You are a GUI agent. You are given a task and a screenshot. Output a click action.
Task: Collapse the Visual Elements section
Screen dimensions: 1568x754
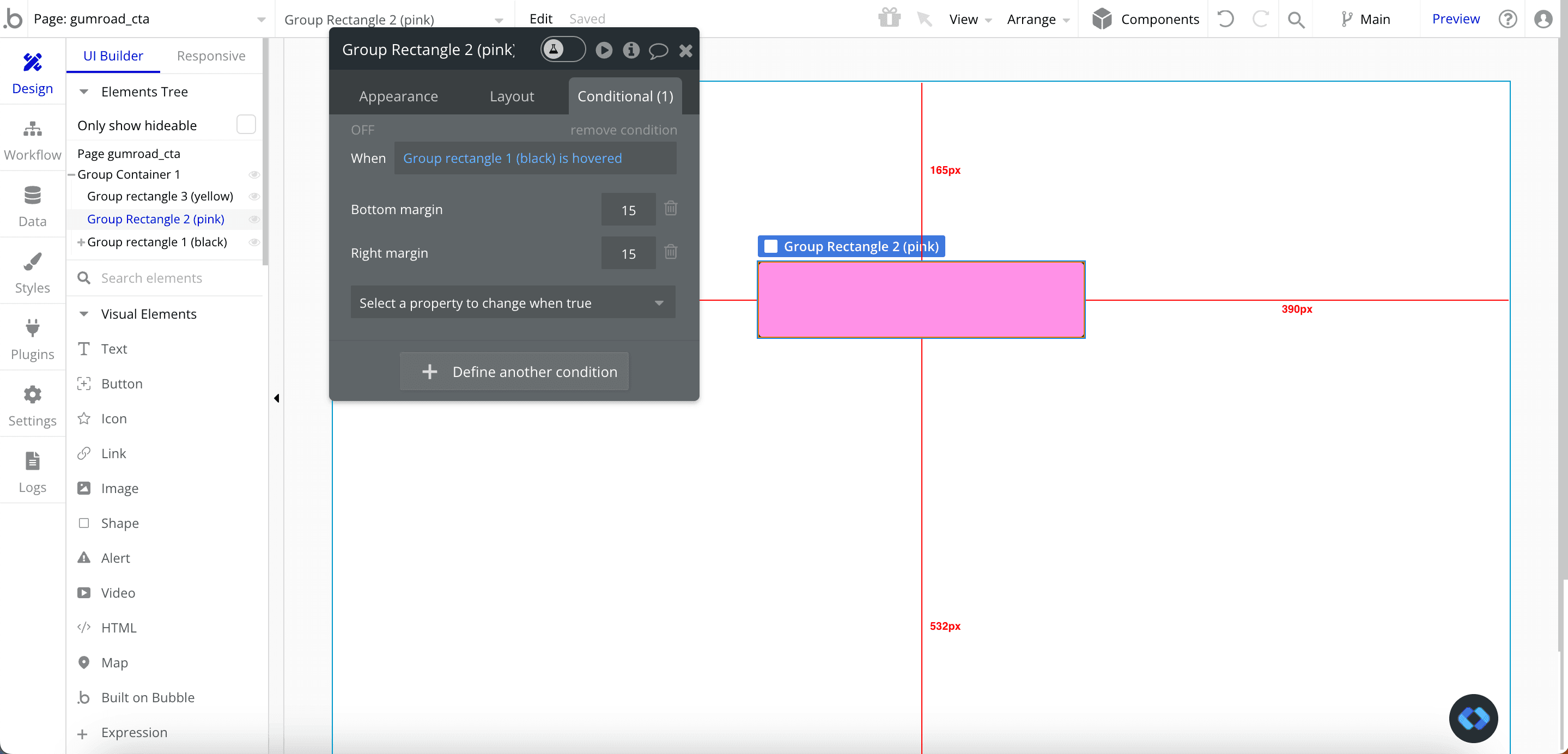click(84, 314)
